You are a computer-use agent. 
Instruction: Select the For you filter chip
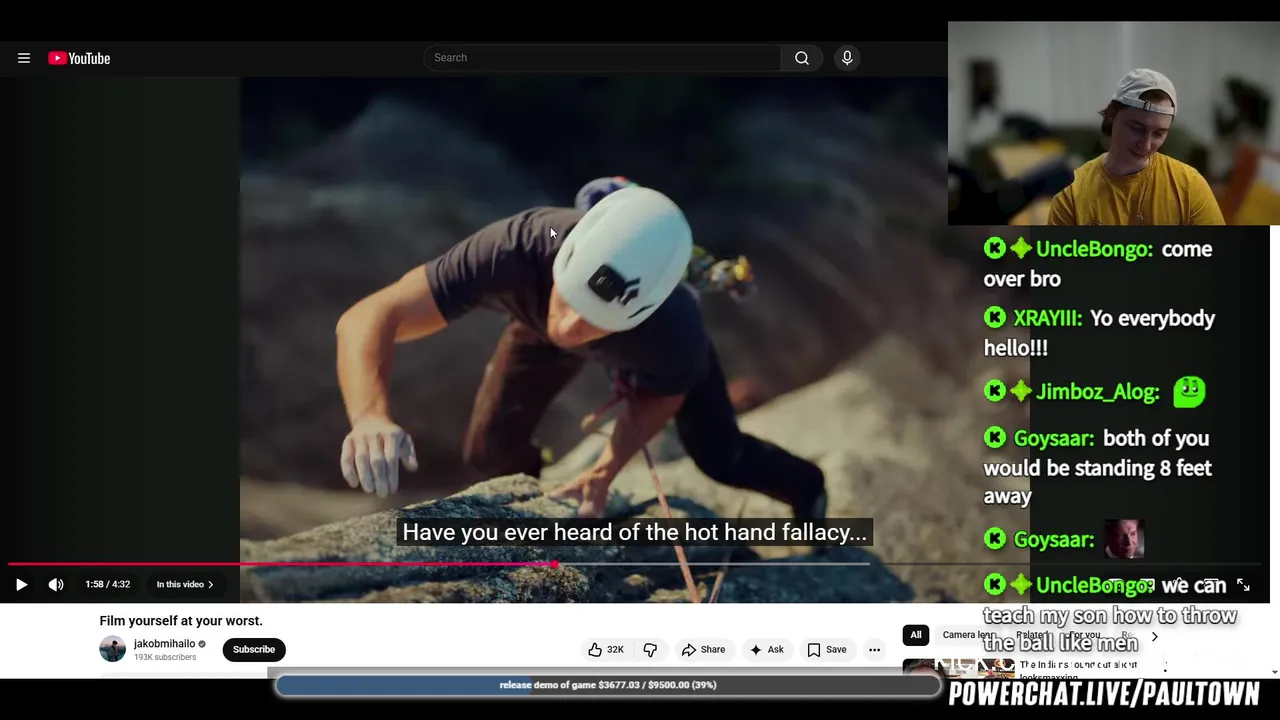click(x=1083, y=635)
